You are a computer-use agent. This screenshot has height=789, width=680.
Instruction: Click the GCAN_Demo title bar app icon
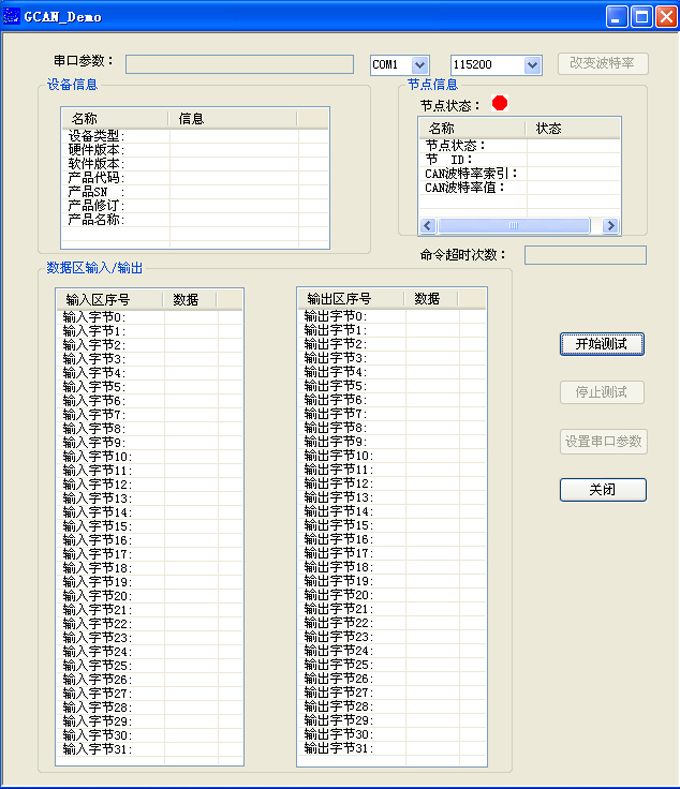tap(13, 16)
